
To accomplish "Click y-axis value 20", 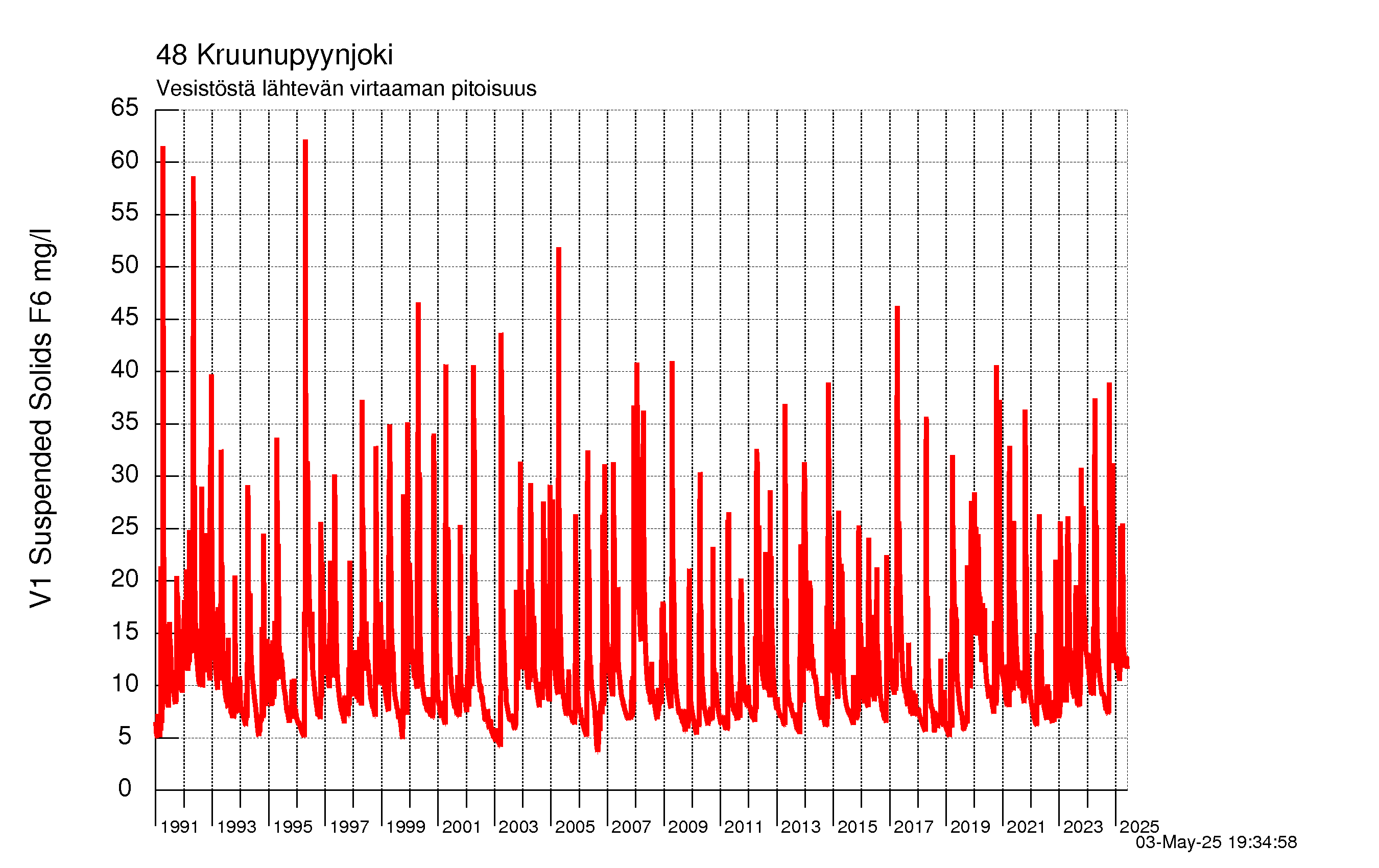I will 125,580.
